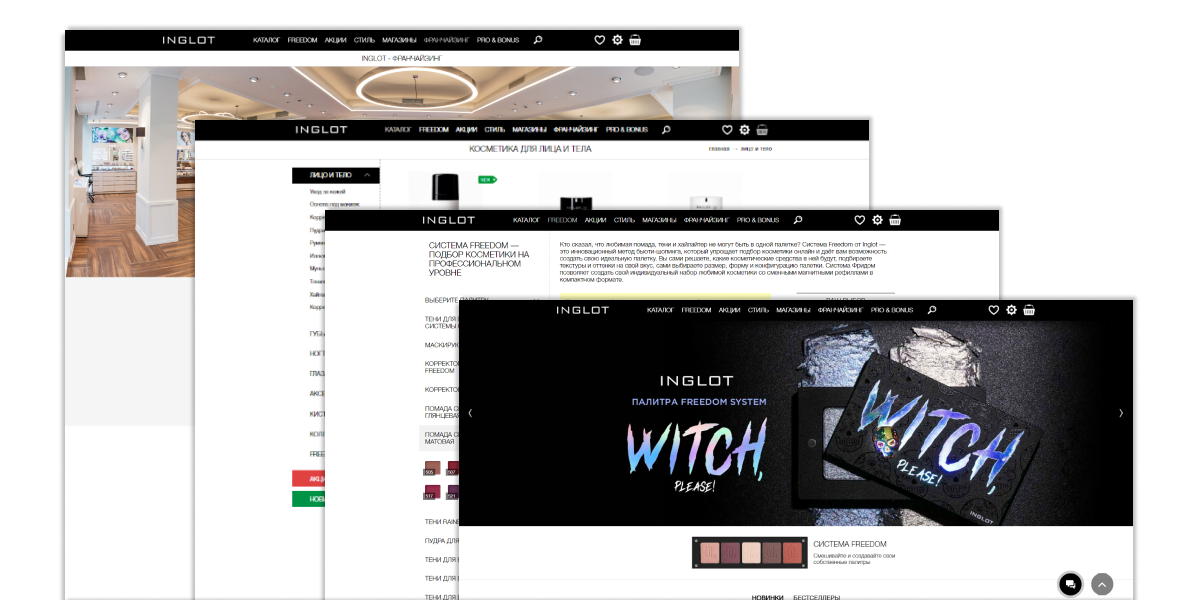This screenshot has height=600, width=1200.
Task: Click the INGLOT - ФРАНЧАЙЗИНГ page heading
Action: tap(401, 59)
